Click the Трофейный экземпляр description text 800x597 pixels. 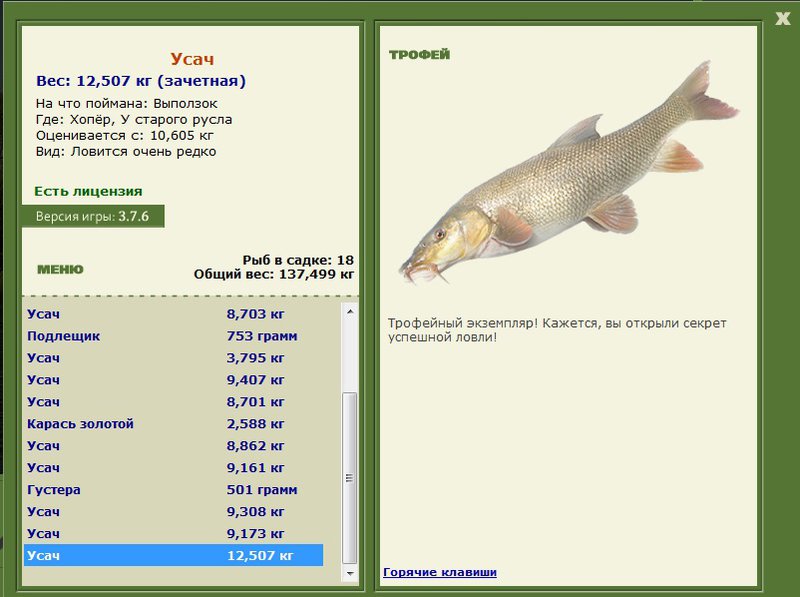[557, 330]
